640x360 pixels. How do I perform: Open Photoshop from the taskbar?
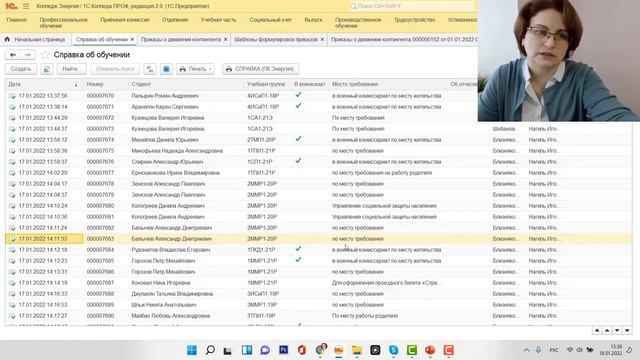pos(283,350)
